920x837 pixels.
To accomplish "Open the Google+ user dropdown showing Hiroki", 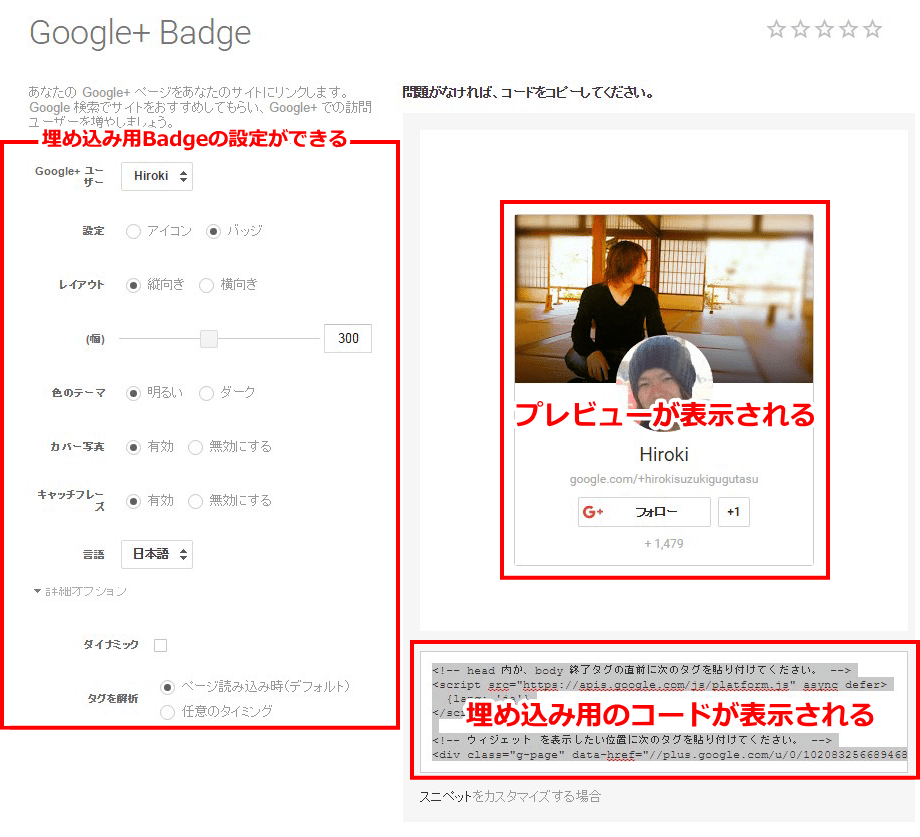I will 157,176.
